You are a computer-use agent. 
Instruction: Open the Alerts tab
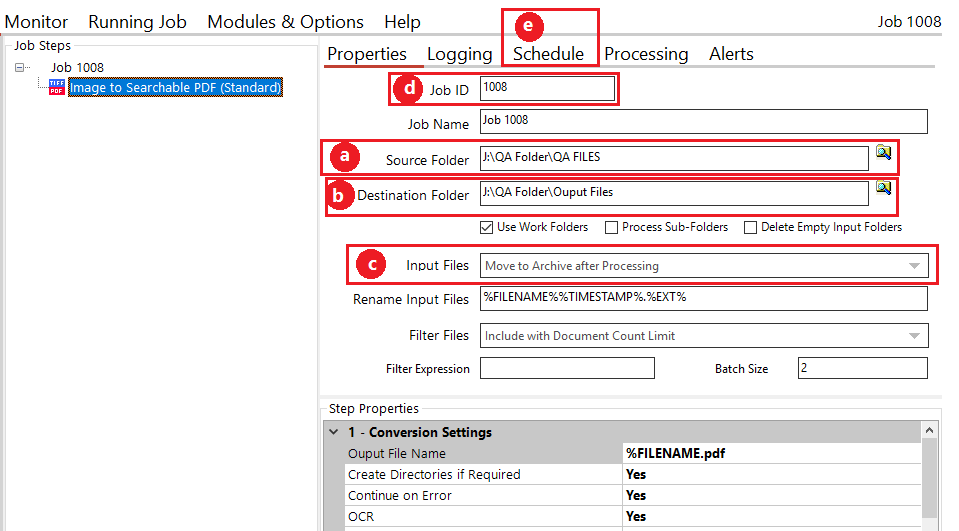pyautogui.click(x=731, y=54)
